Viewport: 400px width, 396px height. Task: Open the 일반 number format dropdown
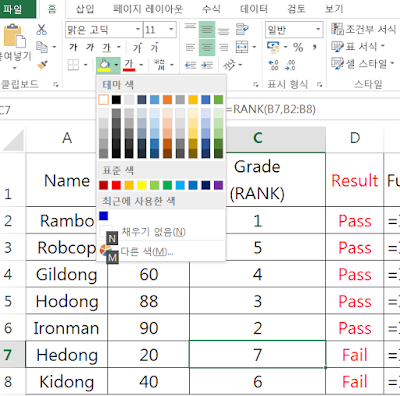[318, 30]
